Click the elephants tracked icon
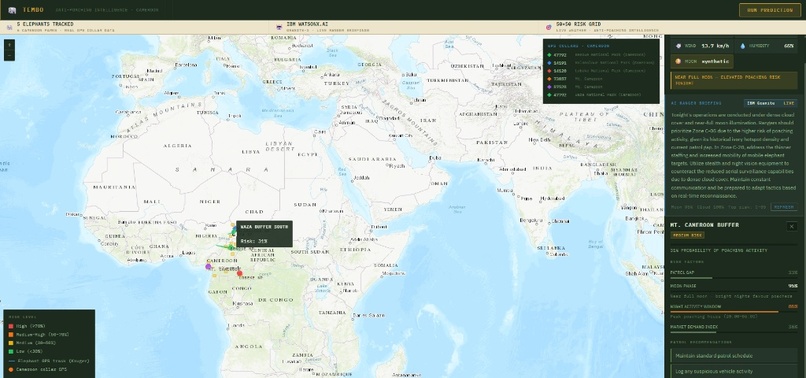Screen dimensions: 806x378 10,27
